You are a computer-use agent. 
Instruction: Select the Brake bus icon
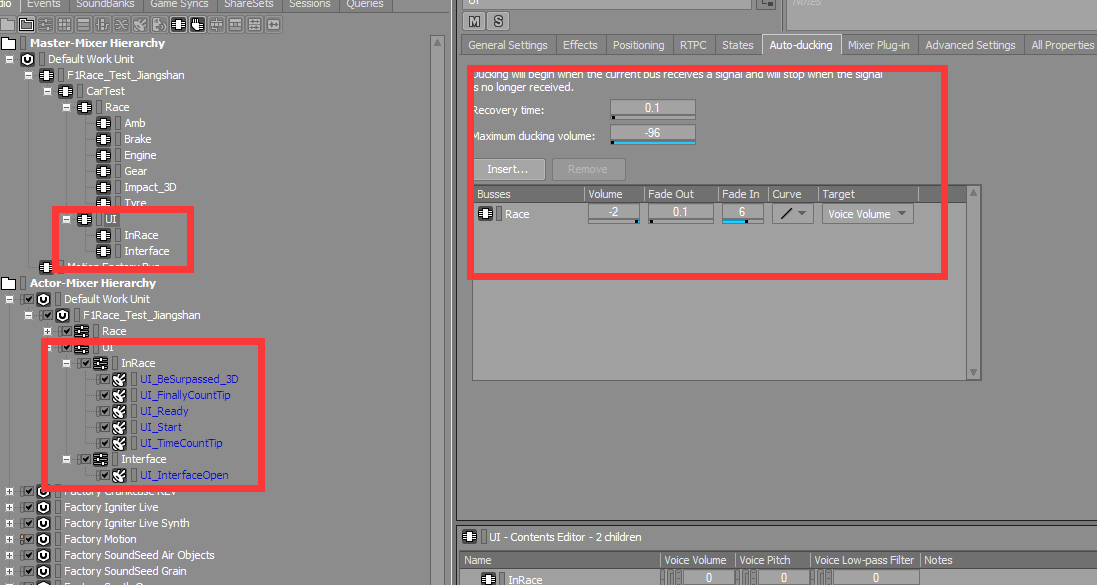pos(104,139)
